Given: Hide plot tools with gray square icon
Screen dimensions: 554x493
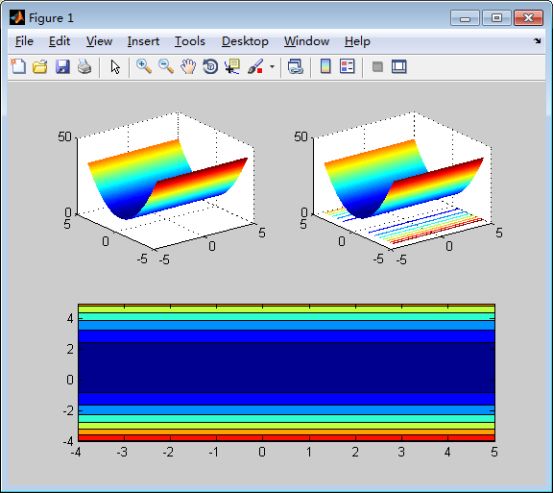Looking at the screenshot, I should pos(377,66).
